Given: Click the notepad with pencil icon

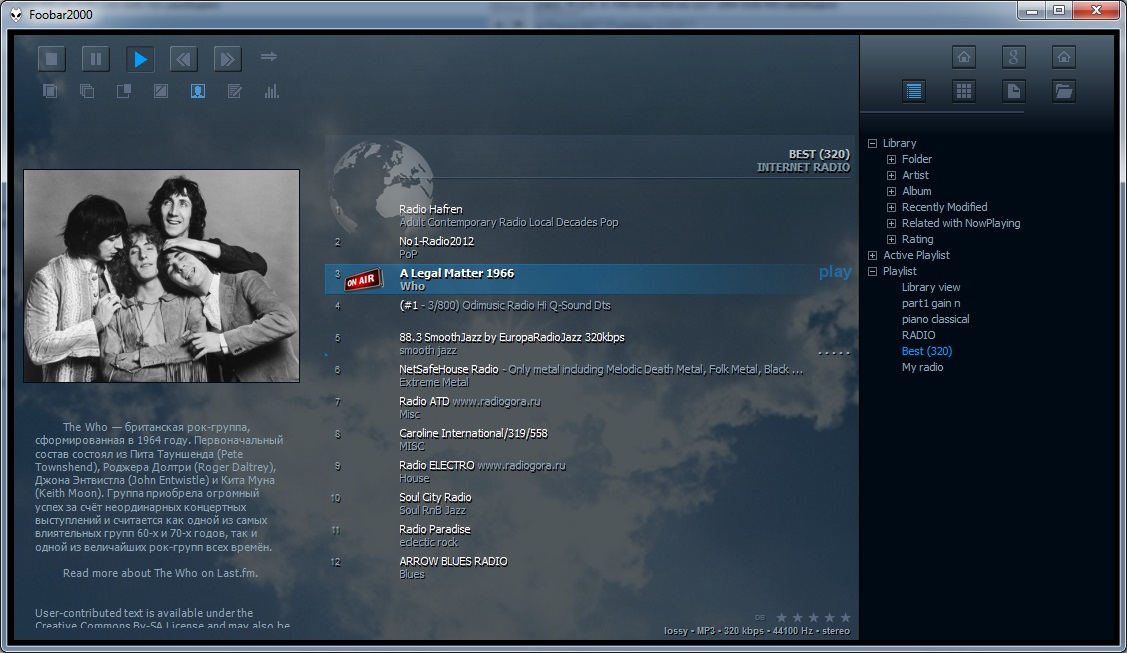Looking at the screenshot, I should point(235,91).
